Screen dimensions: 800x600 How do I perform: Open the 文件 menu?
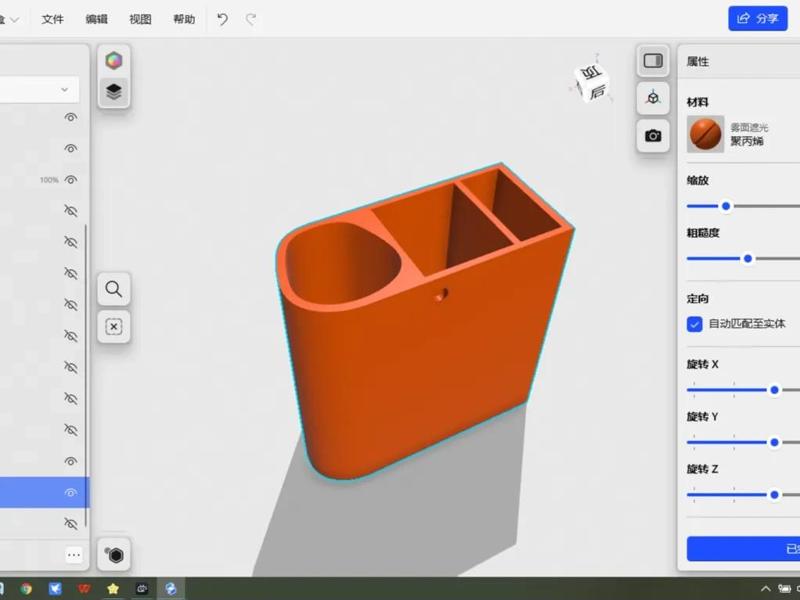pyautogui.click(x=53, y=19)
